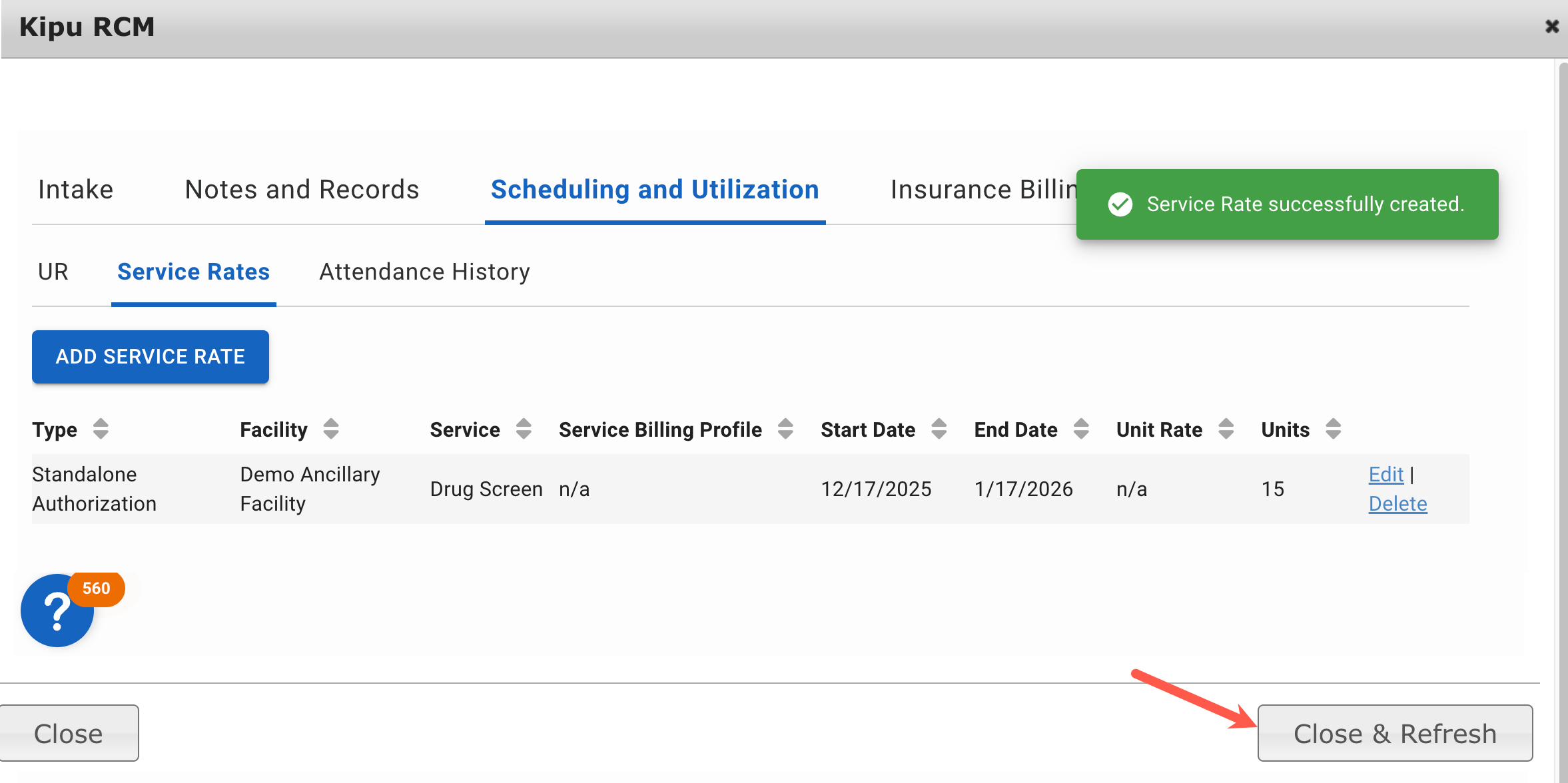1568x783 pixels.
Task: Delete the Standalone Authorization rate entry
Action: click(x=1397, y=503)
